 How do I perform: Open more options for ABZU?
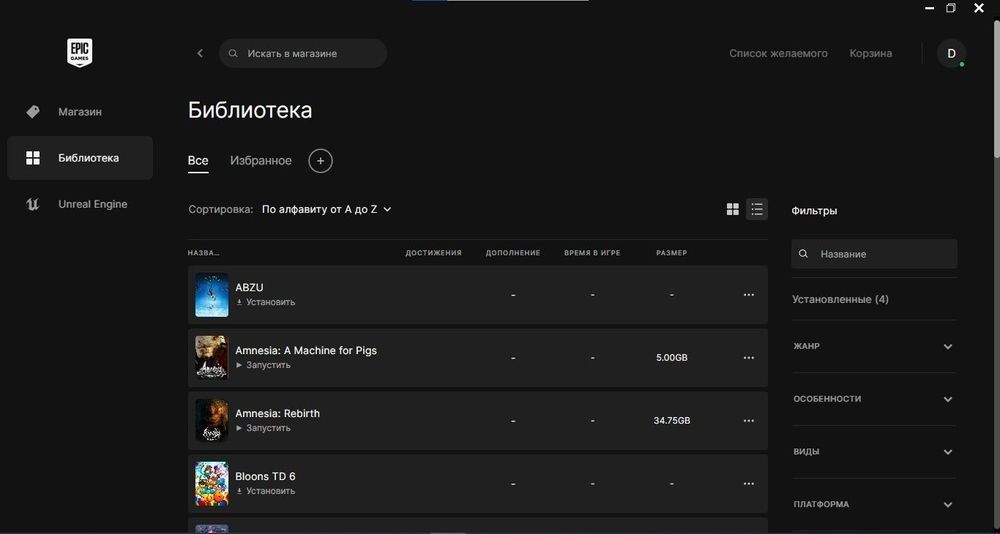tap(748, 295)
